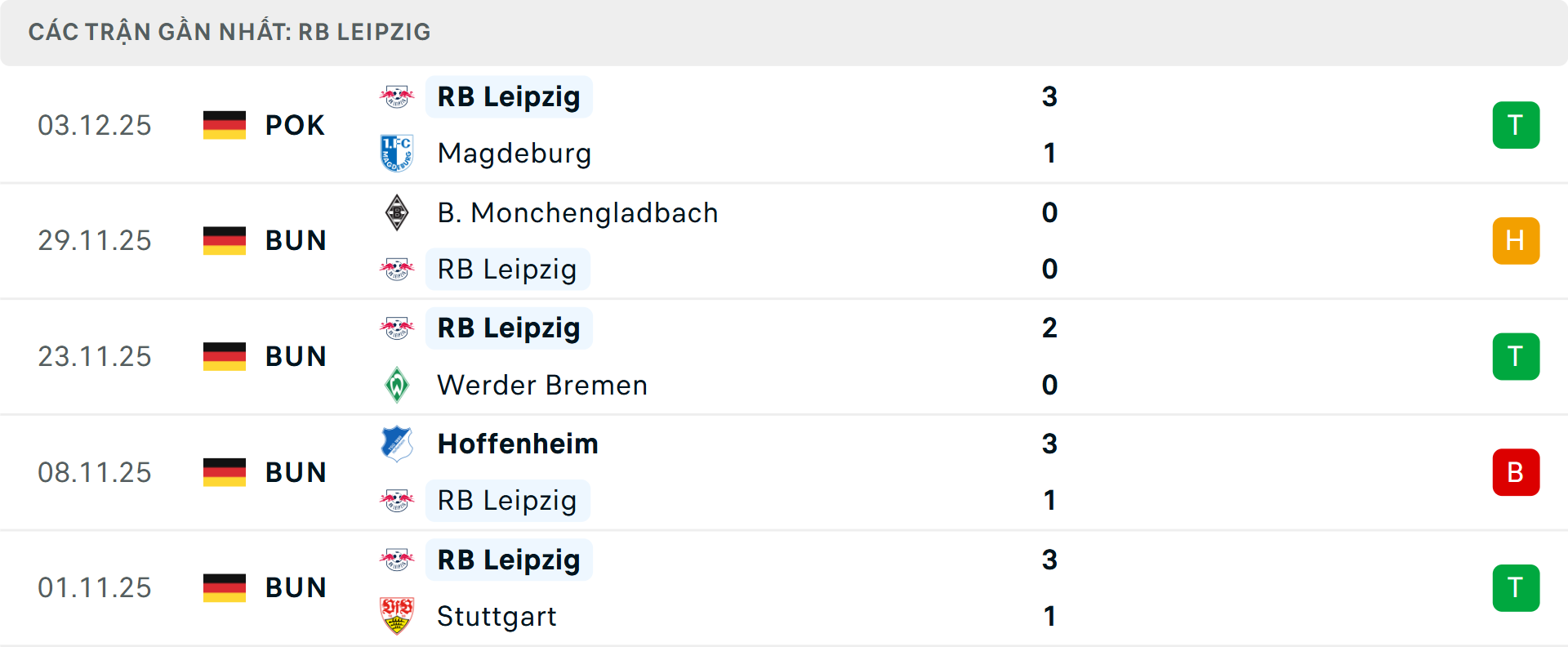Select the date 03.12.25

tap(95, 125)
